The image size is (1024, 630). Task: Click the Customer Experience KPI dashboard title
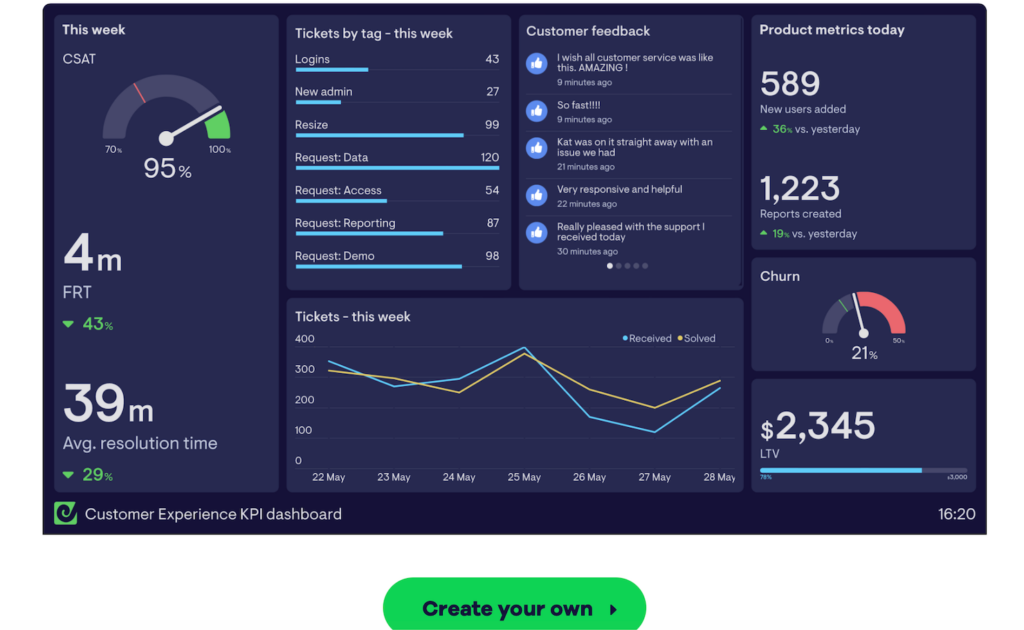(x=213, y=514)
